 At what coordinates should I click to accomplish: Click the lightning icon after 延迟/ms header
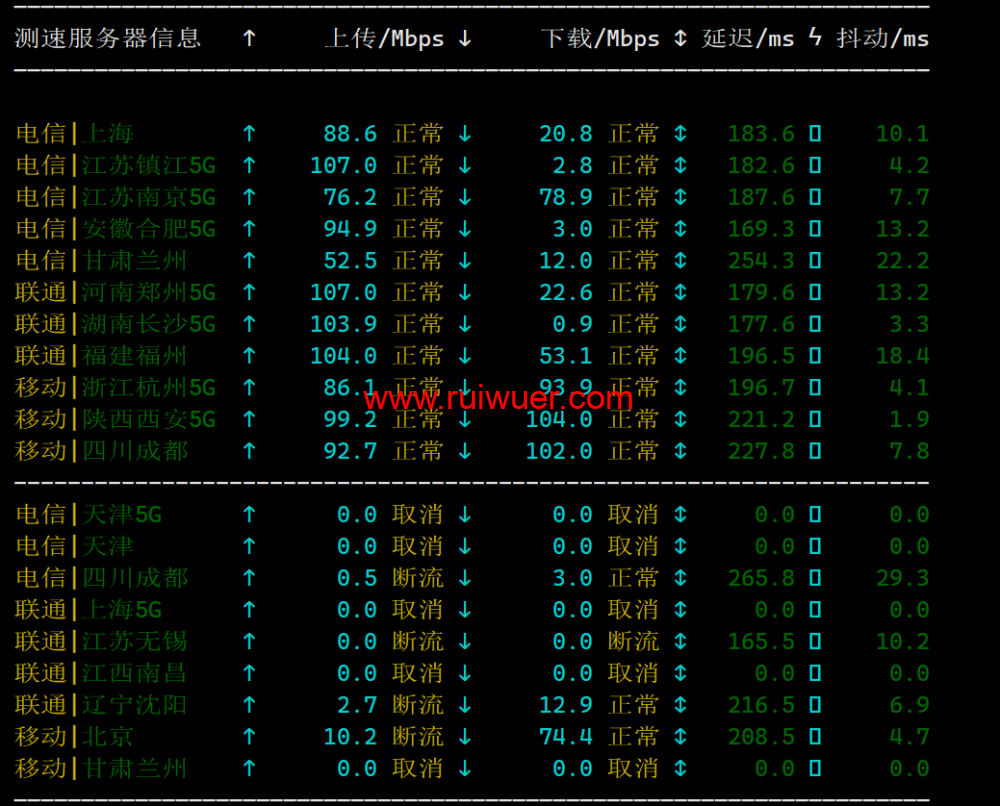click(x=815, y=38)
